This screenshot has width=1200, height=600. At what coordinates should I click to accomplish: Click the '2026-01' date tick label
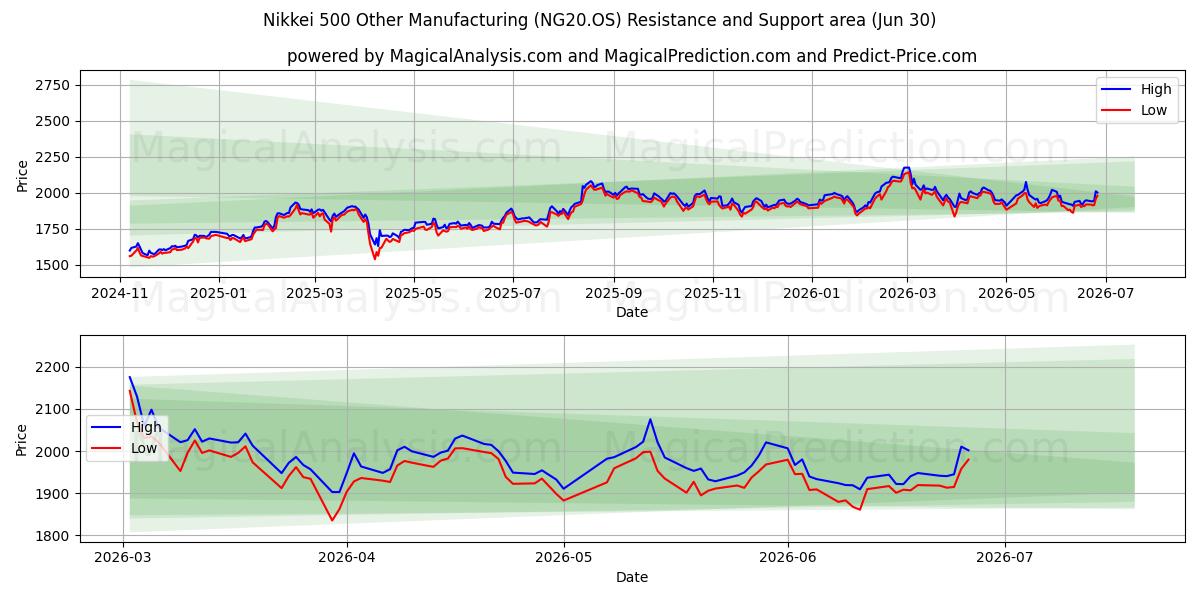pyautogui.click(x=811, y=295)
